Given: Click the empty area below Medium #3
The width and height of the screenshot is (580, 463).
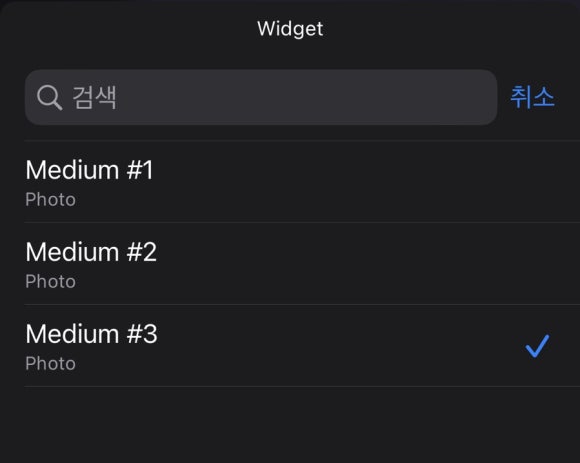Looking at the screenshot, I should click(x=290, y=425).
